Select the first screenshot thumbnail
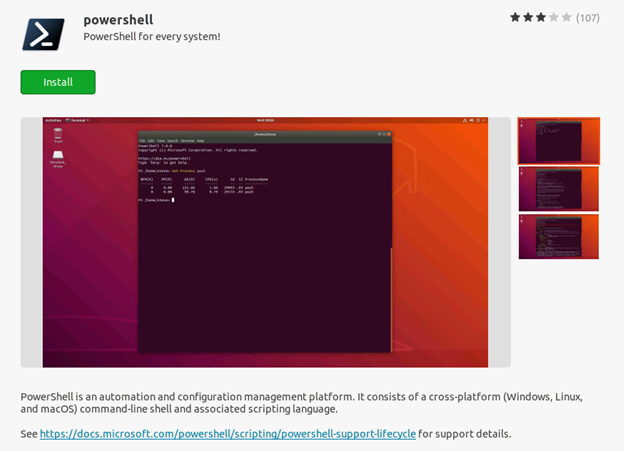This screenshot has height=451, width=624. [x=559, y=141]
